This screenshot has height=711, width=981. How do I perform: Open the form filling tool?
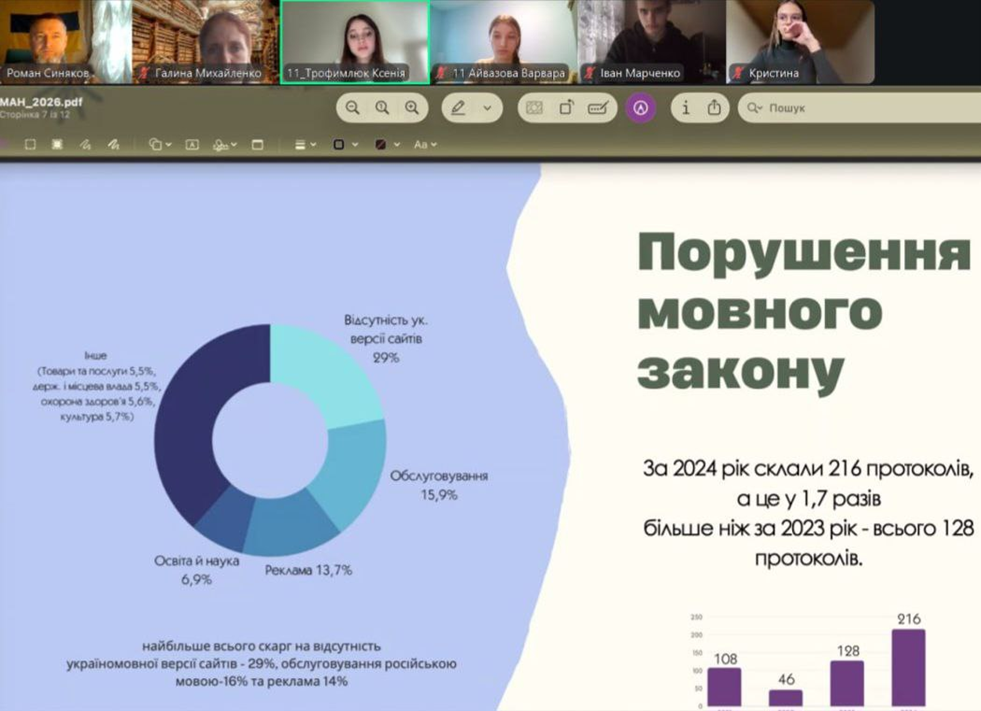[598, 108]
